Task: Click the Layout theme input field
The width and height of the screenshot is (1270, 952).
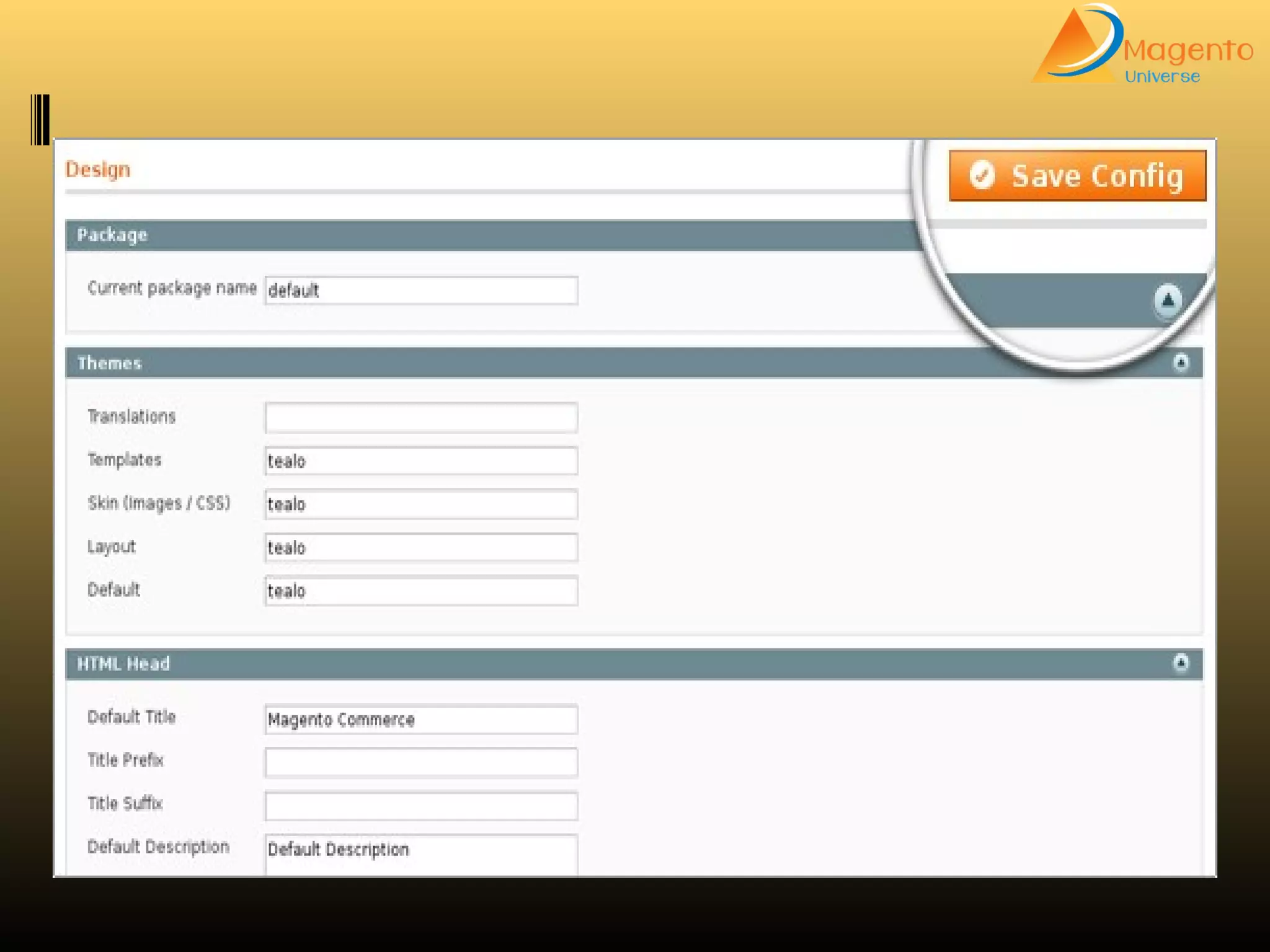Action: (x=421, y=548)
